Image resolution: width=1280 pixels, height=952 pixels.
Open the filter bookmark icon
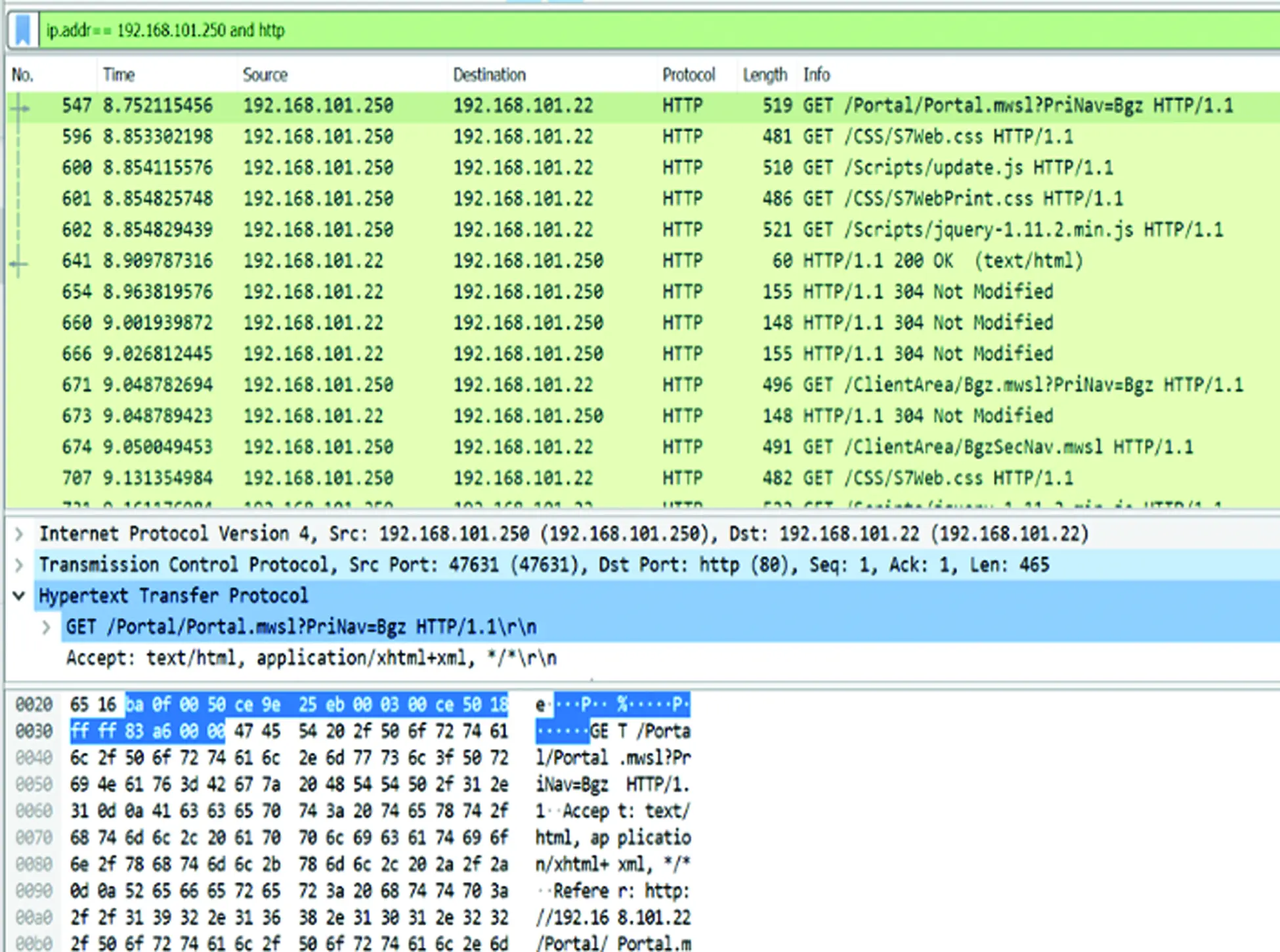(x=24, y=30)
